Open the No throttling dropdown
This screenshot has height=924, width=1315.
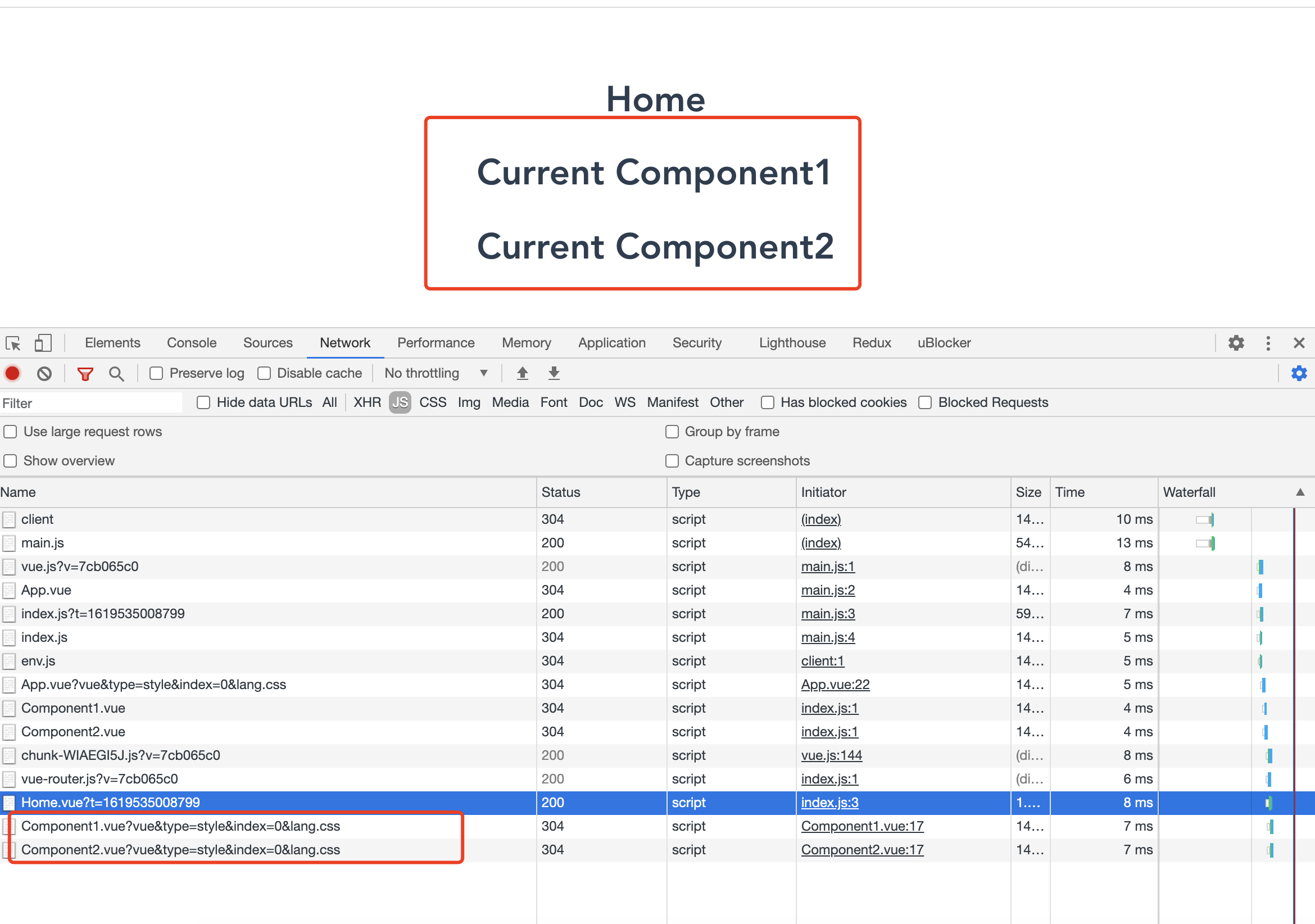(x=436, y=374)
